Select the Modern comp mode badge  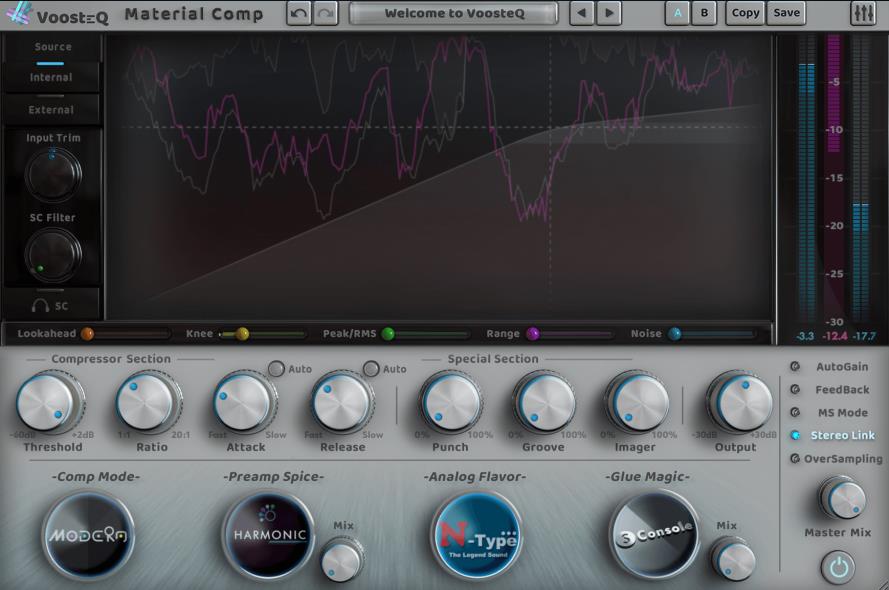pos(87,535)
